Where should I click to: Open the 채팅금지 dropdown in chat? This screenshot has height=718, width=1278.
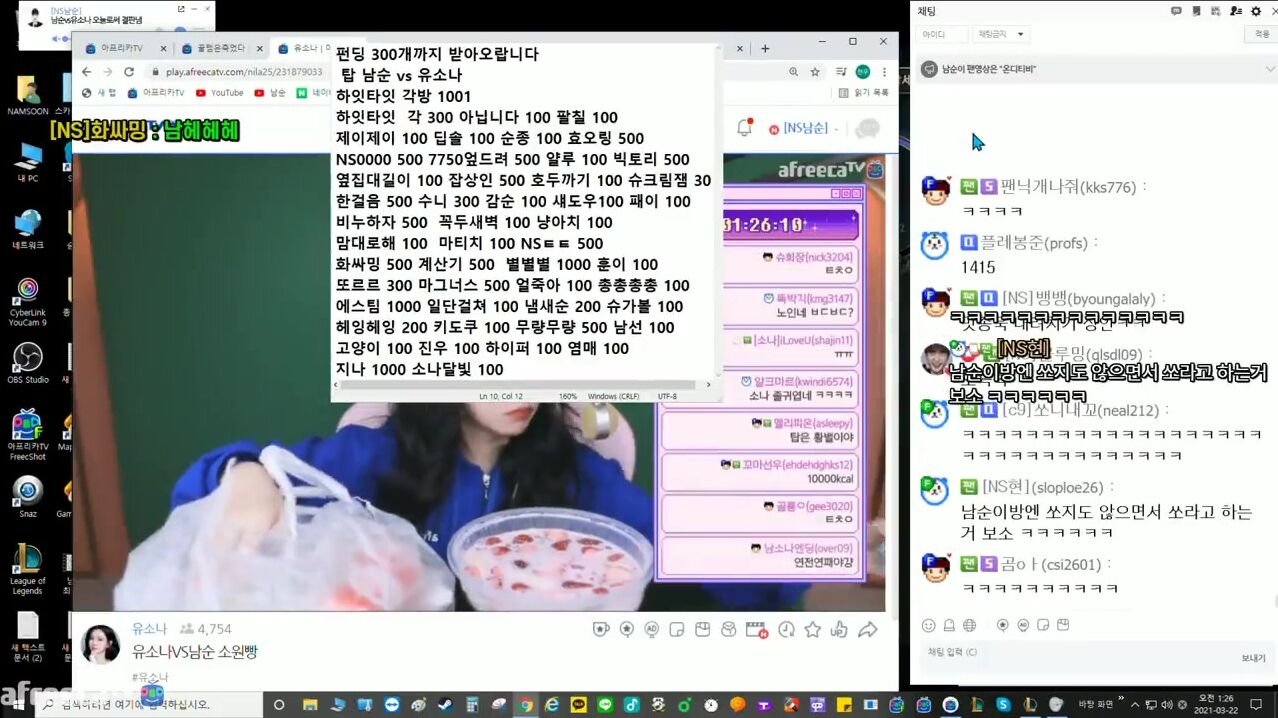click(1000, 34)
